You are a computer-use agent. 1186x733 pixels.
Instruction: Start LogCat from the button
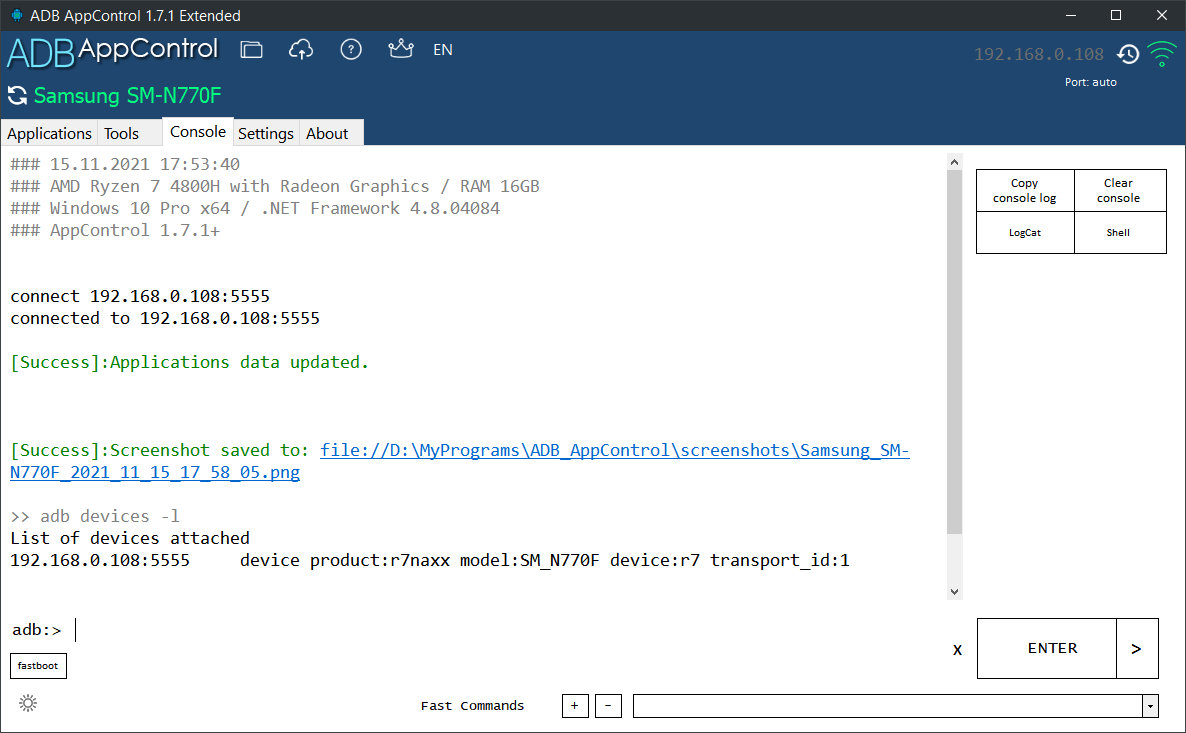pyautogui.click(x=1025, y=232)
